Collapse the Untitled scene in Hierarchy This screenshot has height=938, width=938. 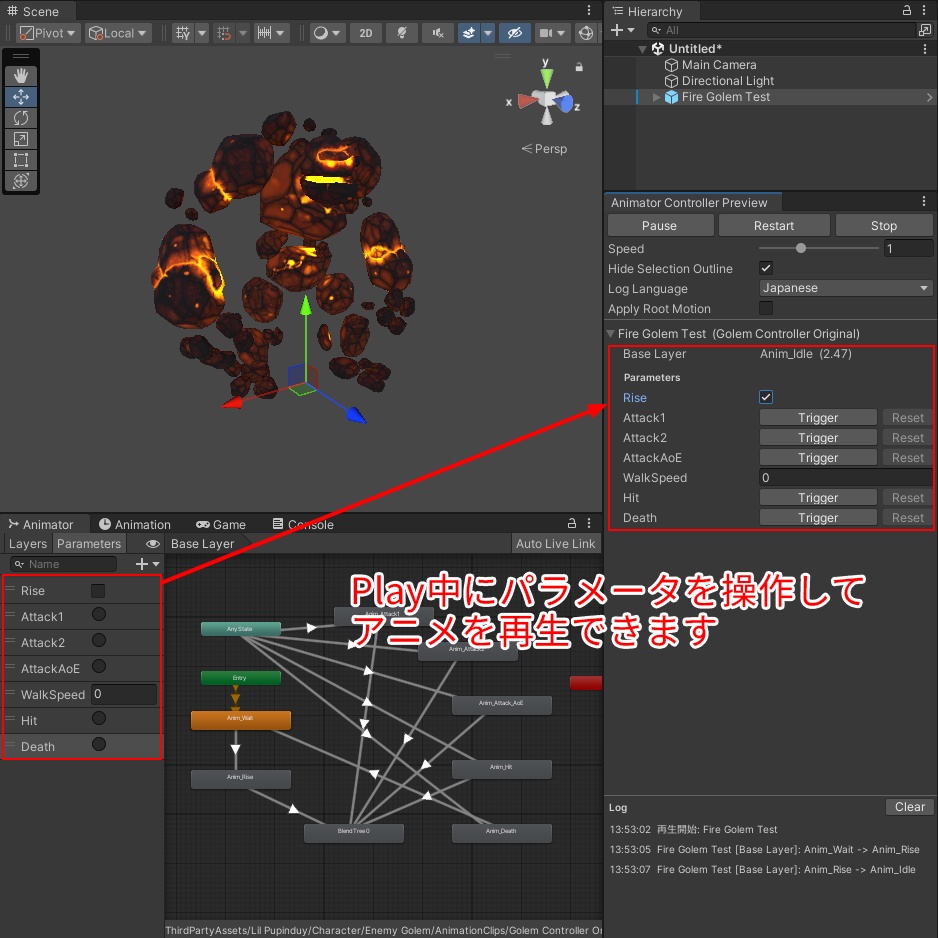[642, 49]
